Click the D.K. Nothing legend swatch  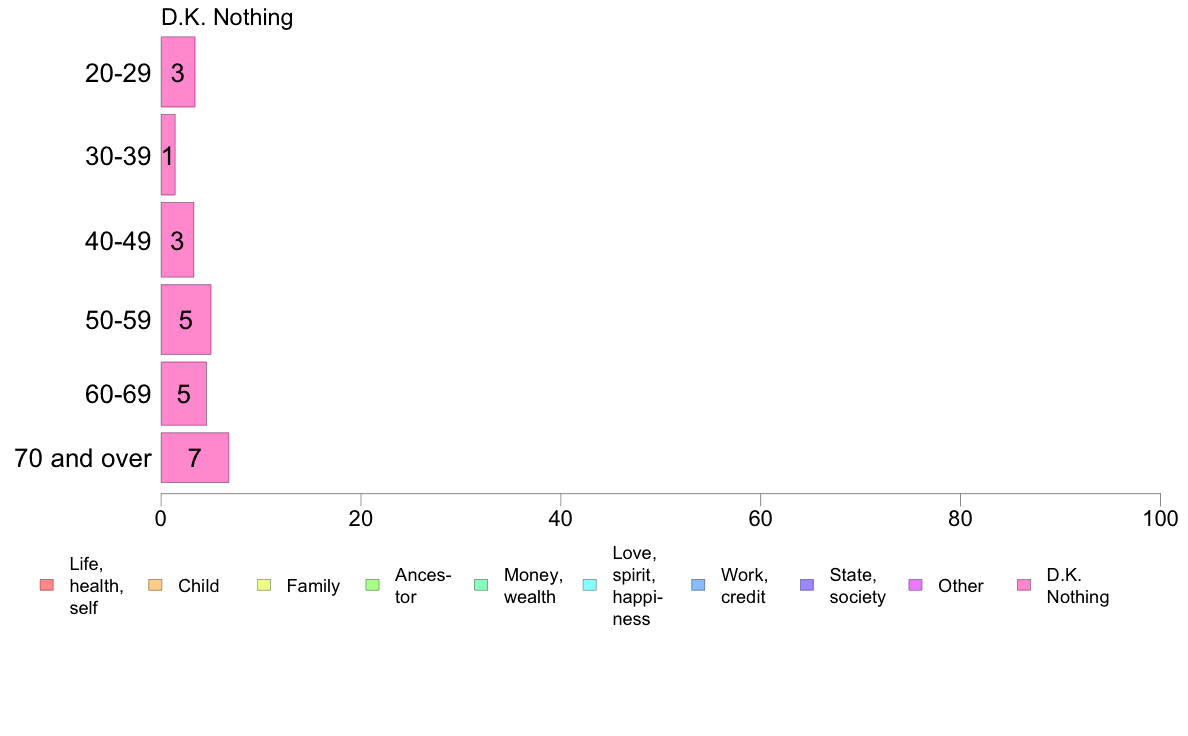click(x=1024, y=585)
